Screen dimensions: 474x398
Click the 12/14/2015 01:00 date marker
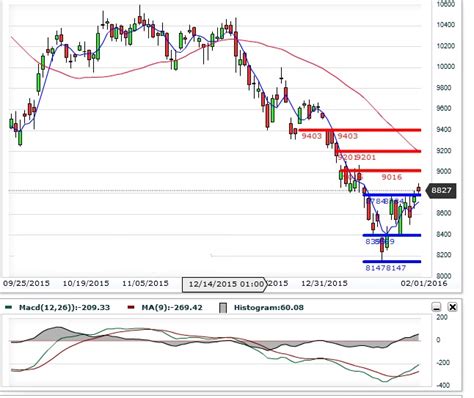click(x=224, y=284)
